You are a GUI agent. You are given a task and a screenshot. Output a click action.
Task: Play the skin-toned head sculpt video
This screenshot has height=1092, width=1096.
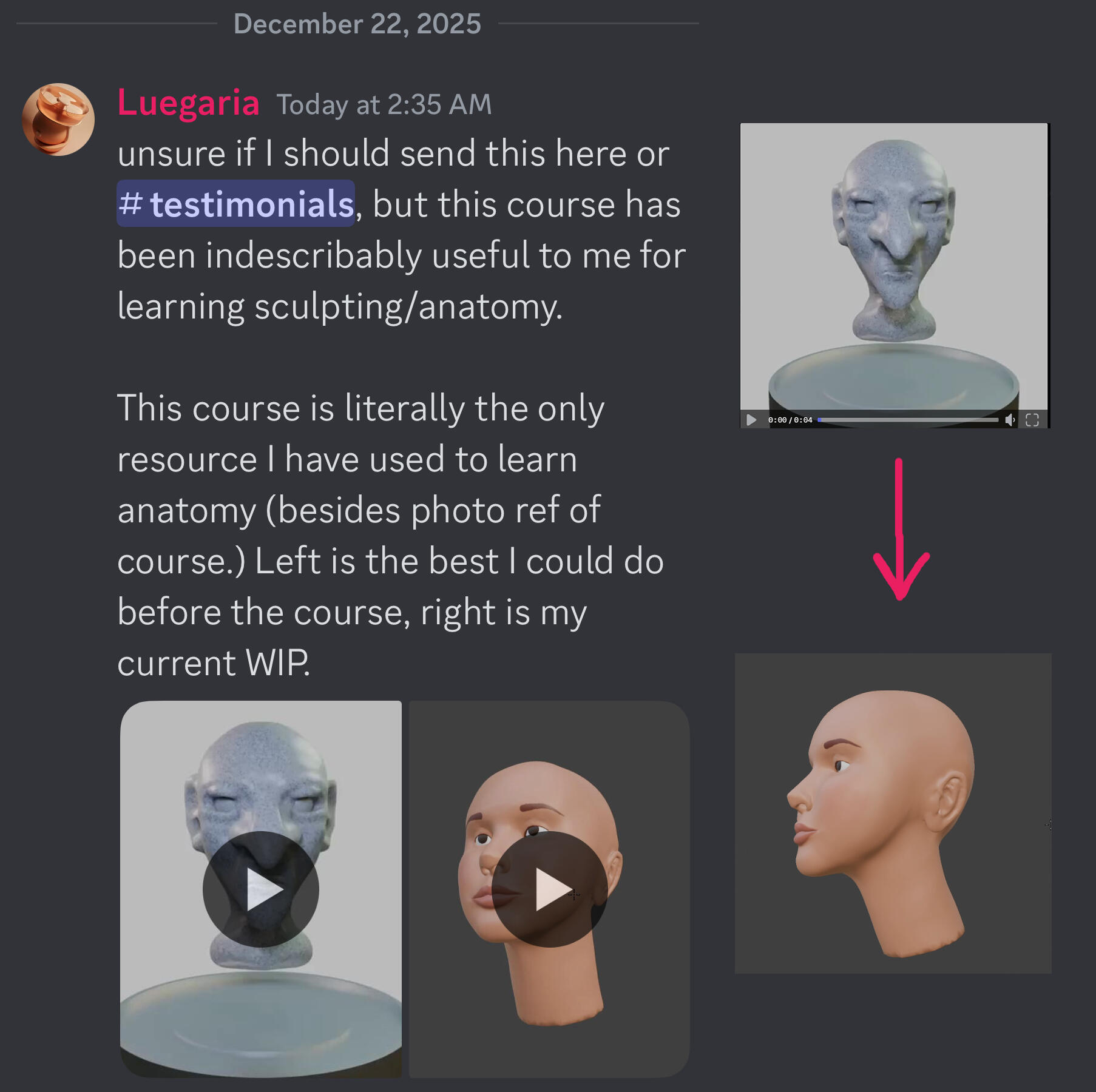(549, 889)
